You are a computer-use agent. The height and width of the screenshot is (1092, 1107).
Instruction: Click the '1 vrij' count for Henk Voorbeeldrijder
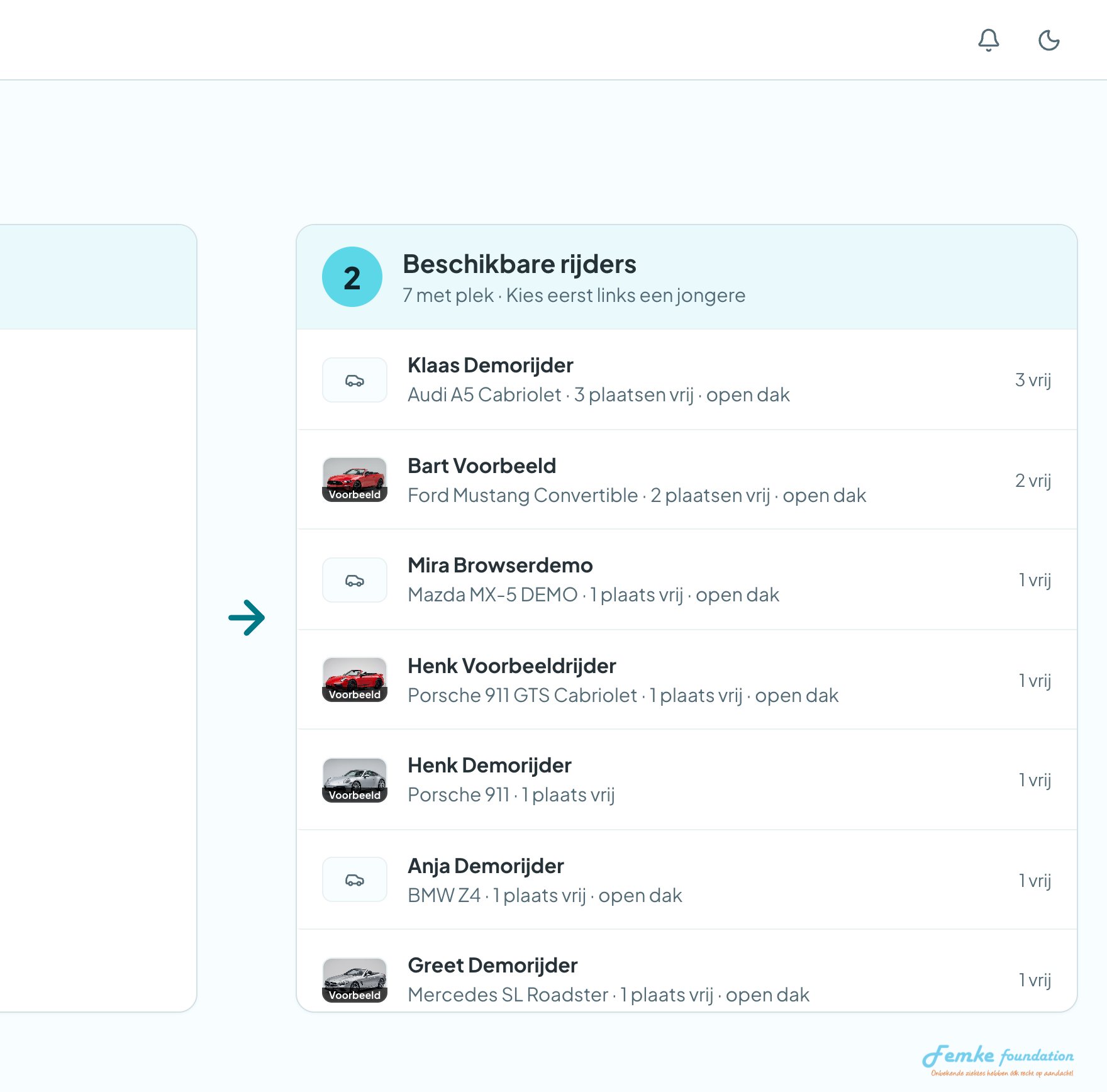[x=1035, y=681]
